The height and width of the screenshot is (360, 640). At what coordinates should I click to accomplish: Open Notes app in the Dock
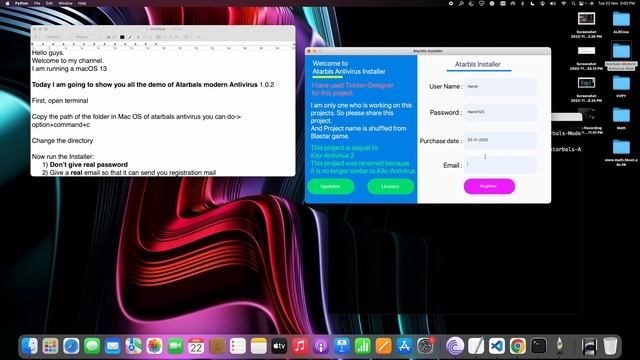[258, 347]
